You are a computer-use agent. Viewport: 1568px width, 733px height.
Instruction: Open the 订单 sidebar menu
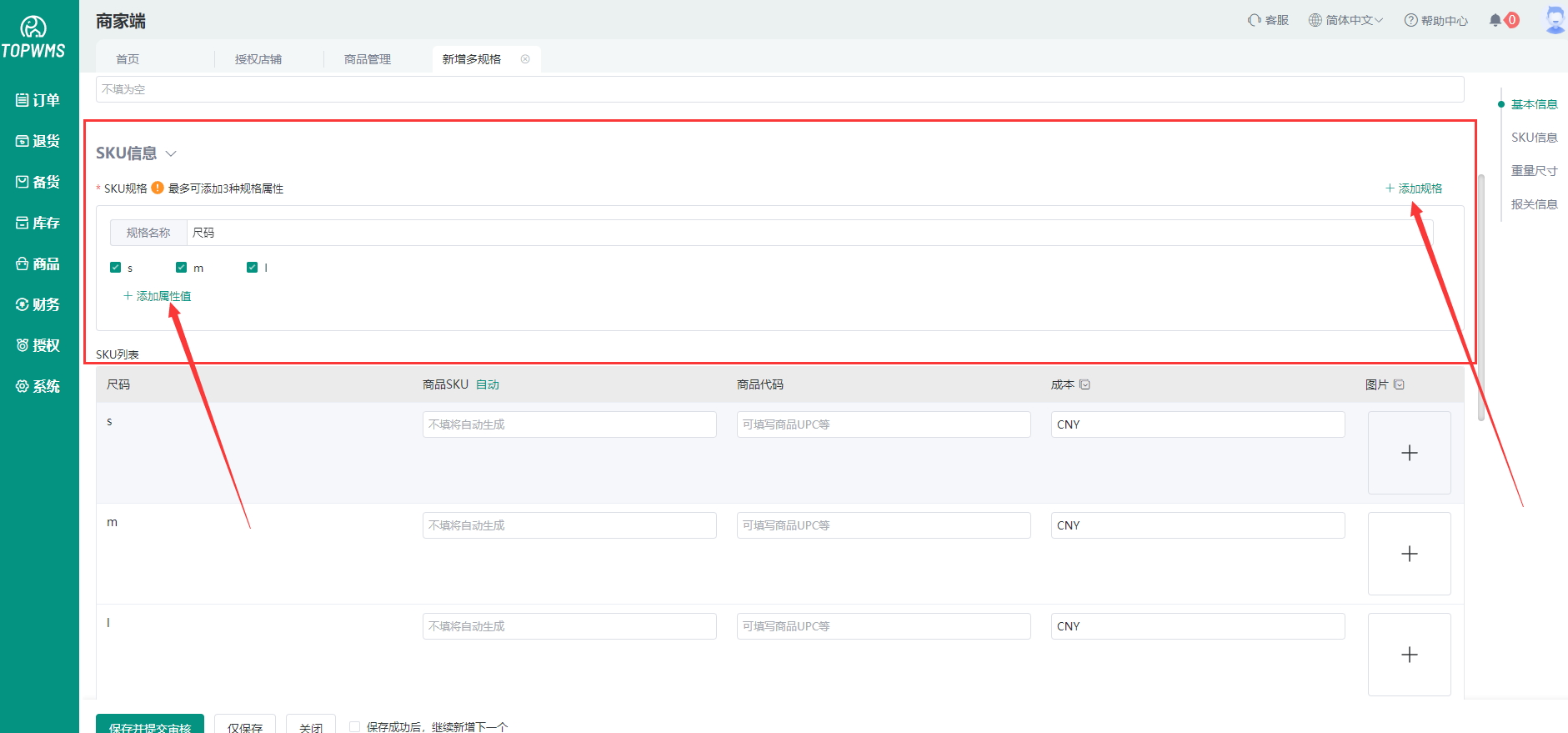pos(38,100)
